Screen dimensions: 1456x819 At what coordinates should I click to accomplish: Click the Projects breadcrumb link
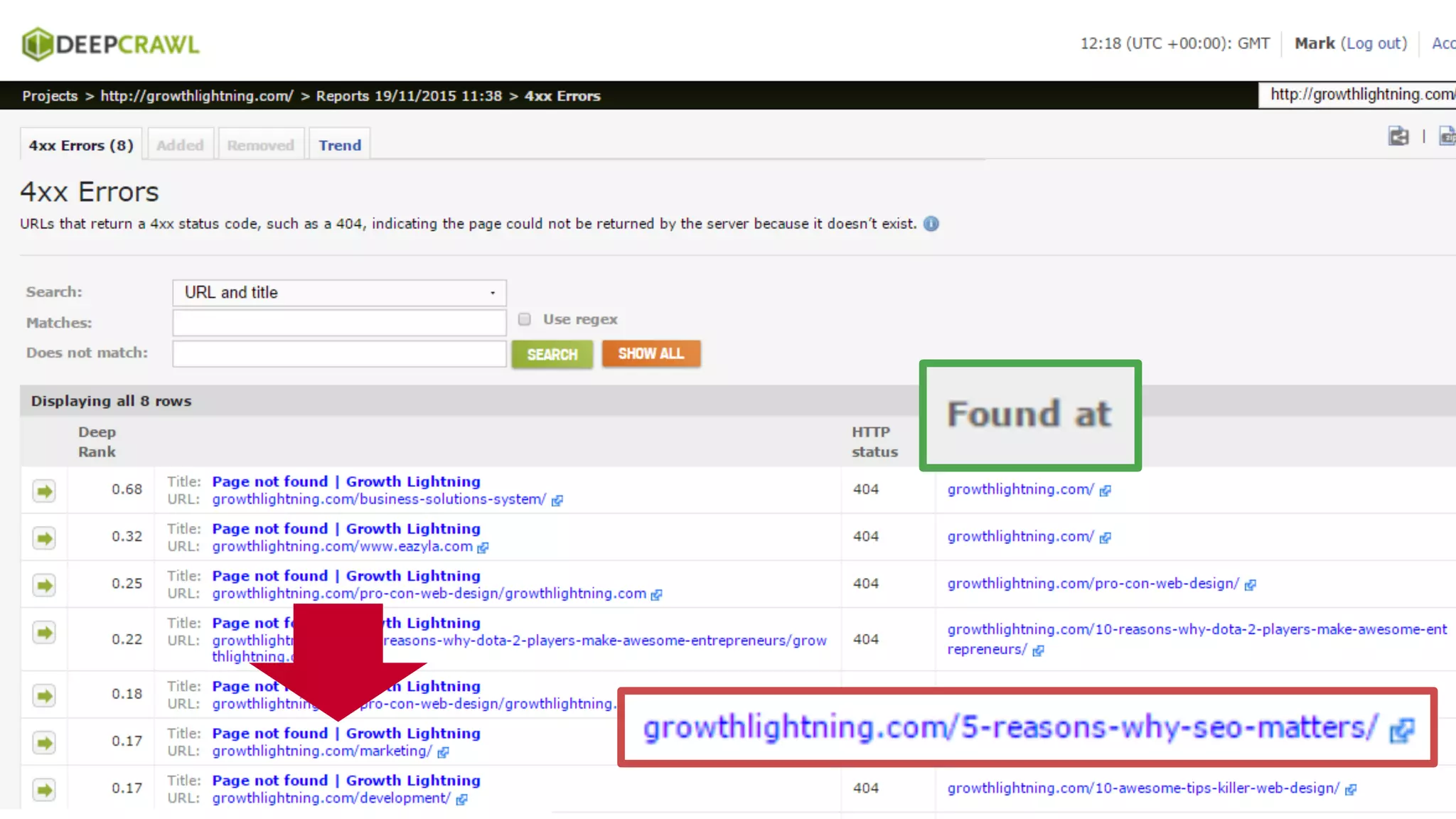50,96
